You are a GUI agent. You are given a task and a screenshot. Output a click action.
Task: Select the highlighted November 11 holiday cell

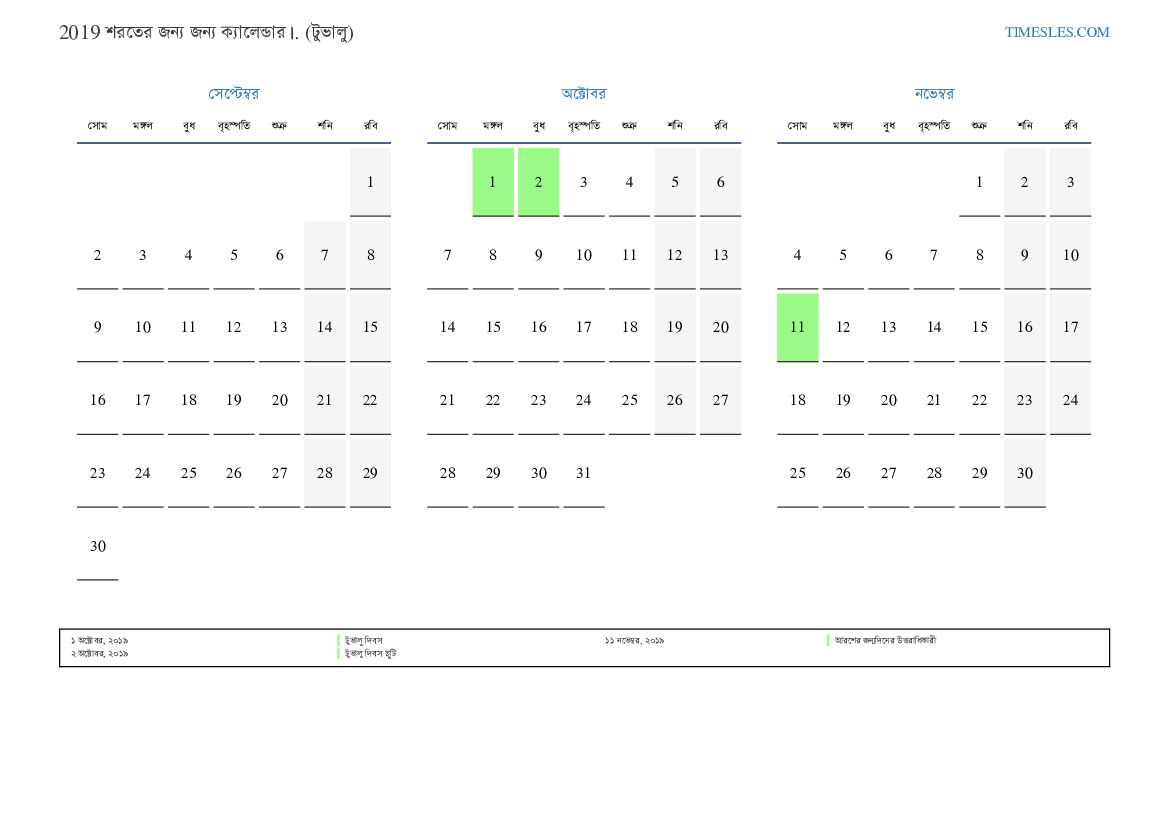pyautogui.click(x=798, y=327)
